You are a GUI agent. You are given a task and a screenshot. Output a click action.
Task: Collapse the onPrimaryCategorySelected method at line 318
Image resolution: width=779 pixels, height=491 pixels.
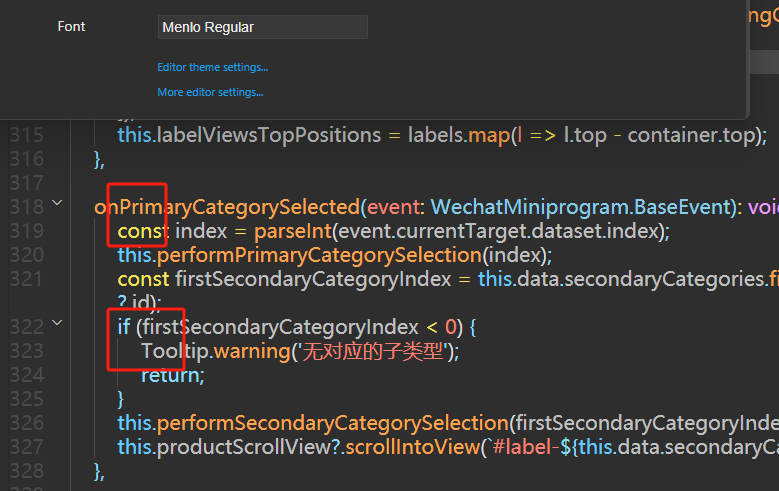point(57,204)
